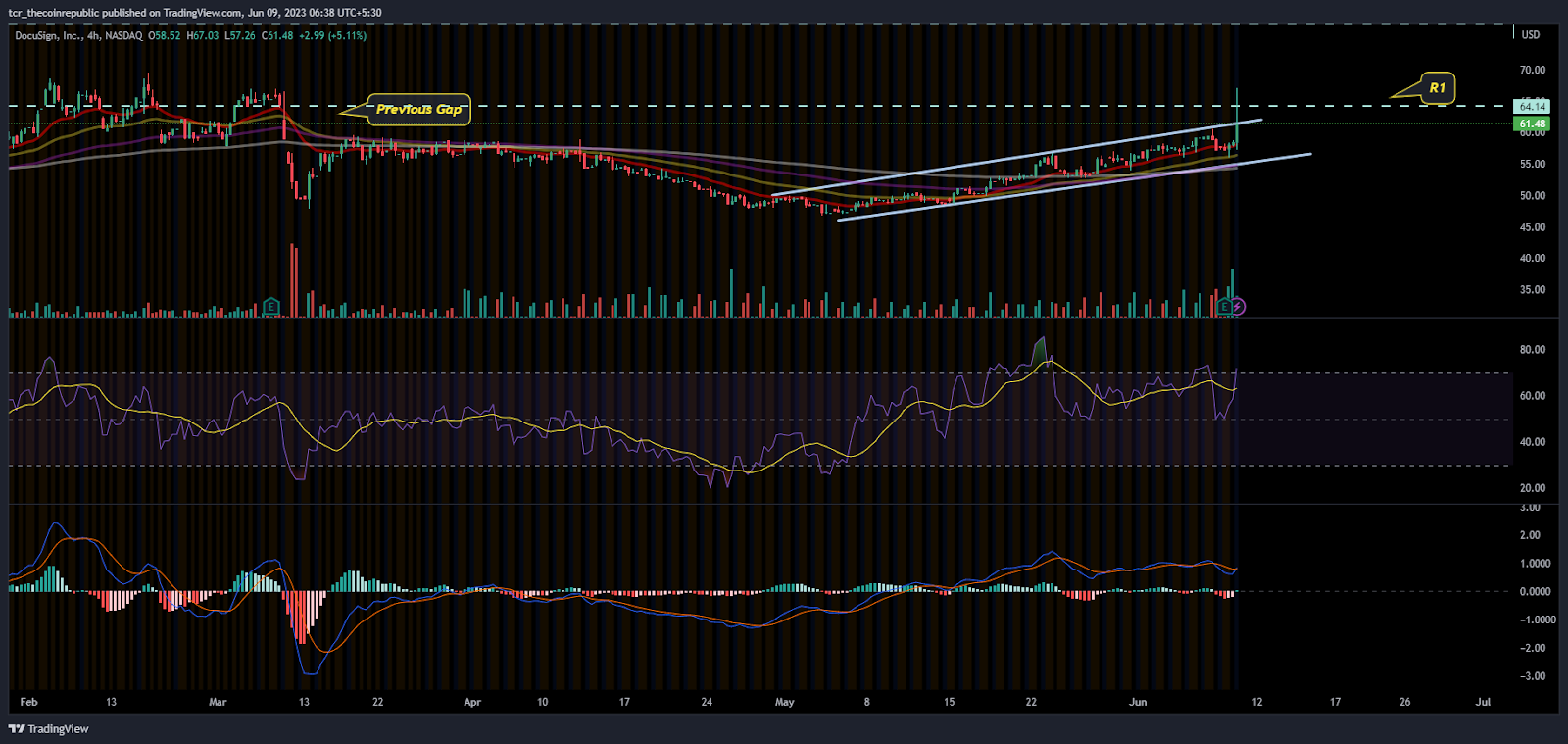Click the 0.0000 level on MACD axis

pyautogui.click(x=1535, y=591)
